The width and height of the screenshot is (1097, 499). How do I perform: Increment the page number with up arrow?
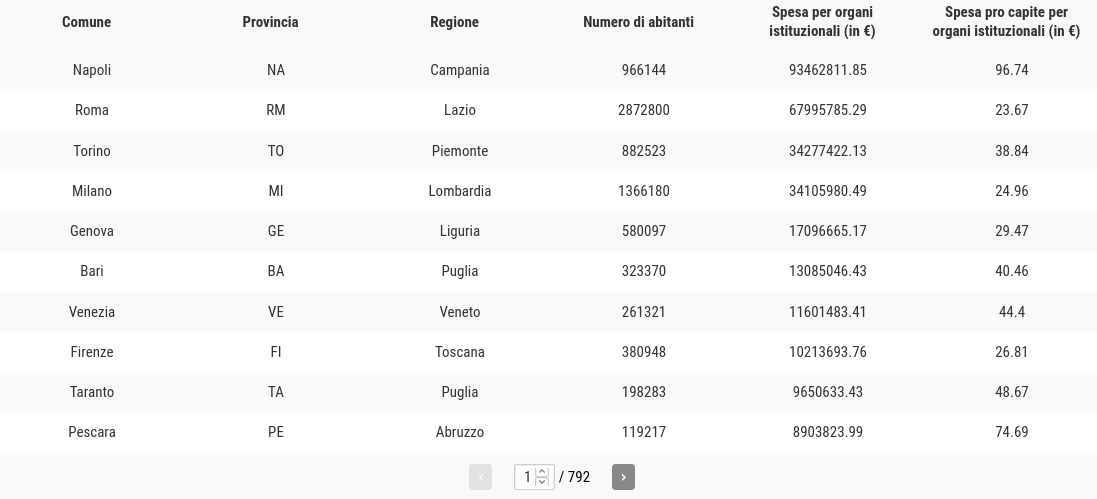click(542, 472)
